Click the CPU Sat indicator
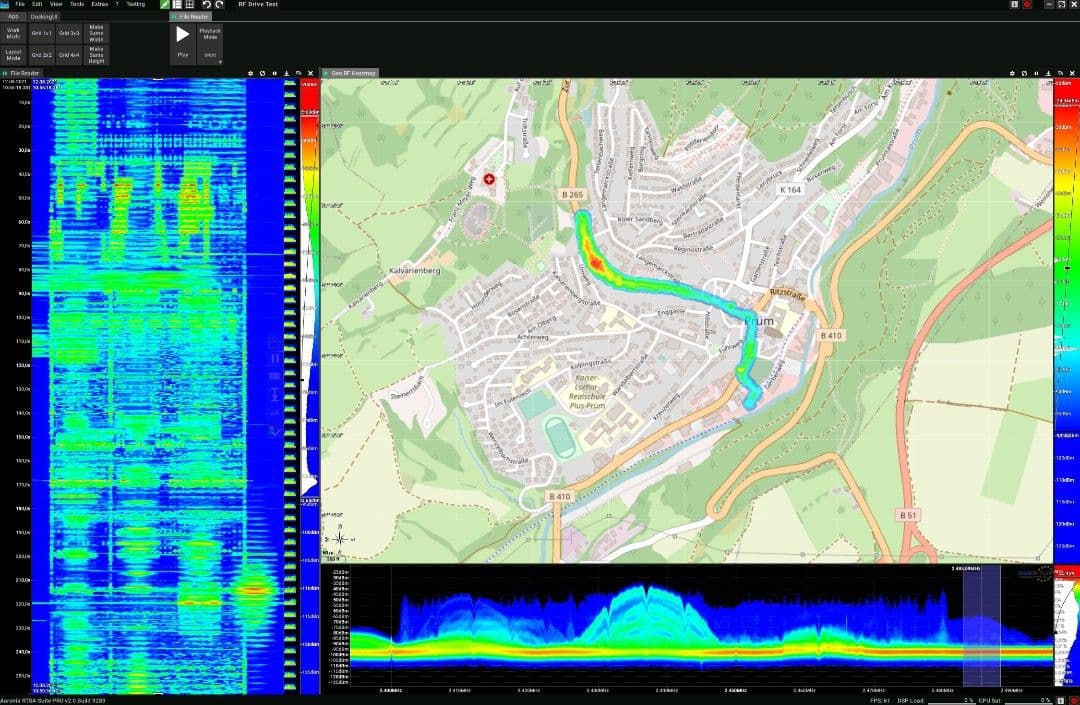Viewport: 1080px width, 705px height. [x=1015, y=700]
